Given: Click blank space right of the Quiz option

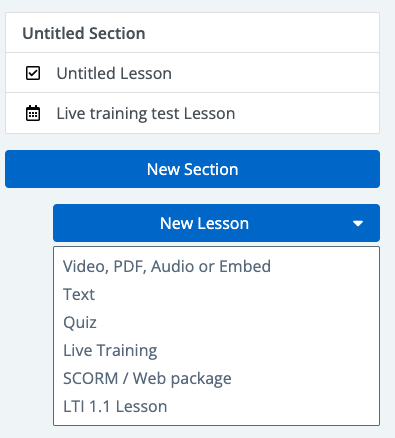Looking at the screenshot, I should coord(237,322).
